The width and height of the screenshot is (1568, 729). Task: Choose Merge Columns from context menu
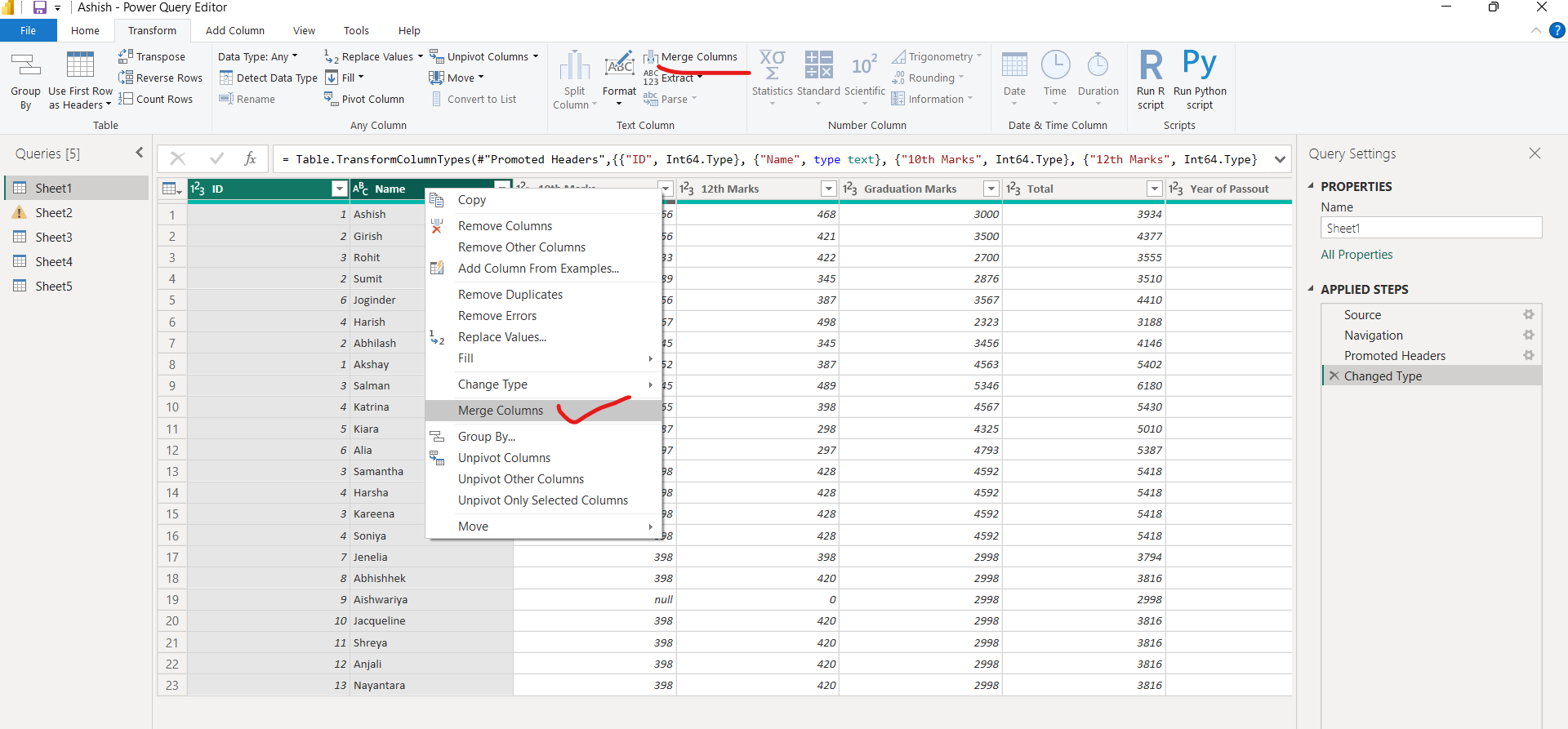tap(500, 410)
